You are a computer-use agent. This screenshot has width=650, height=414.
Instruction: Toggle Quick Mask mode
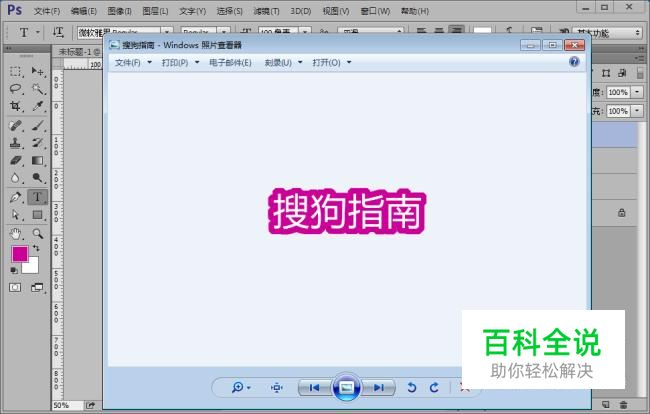point(15,287)
